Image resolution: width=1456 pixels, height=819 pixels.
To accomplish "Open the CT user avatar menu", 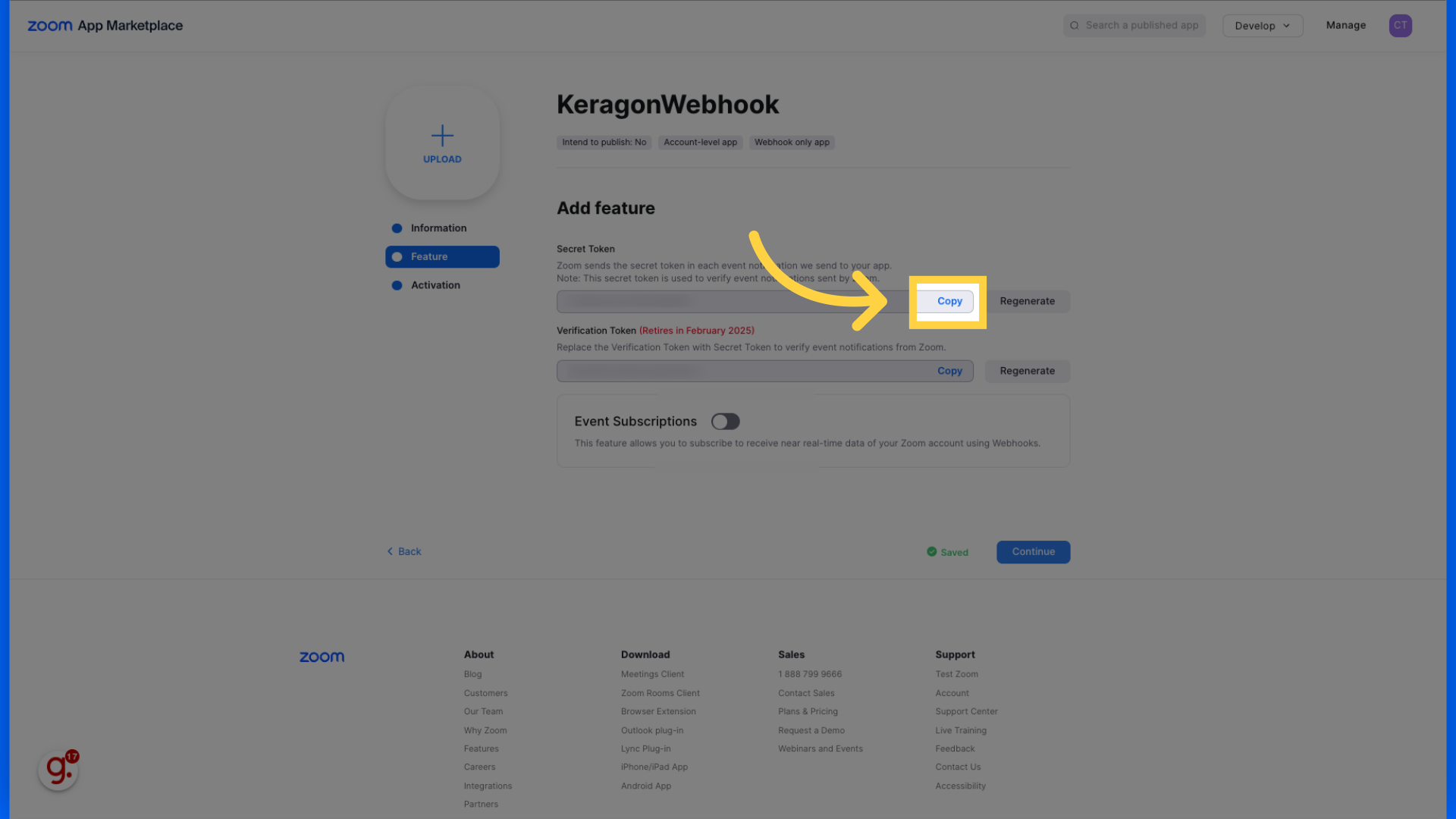I will [x=1400, y=26].
